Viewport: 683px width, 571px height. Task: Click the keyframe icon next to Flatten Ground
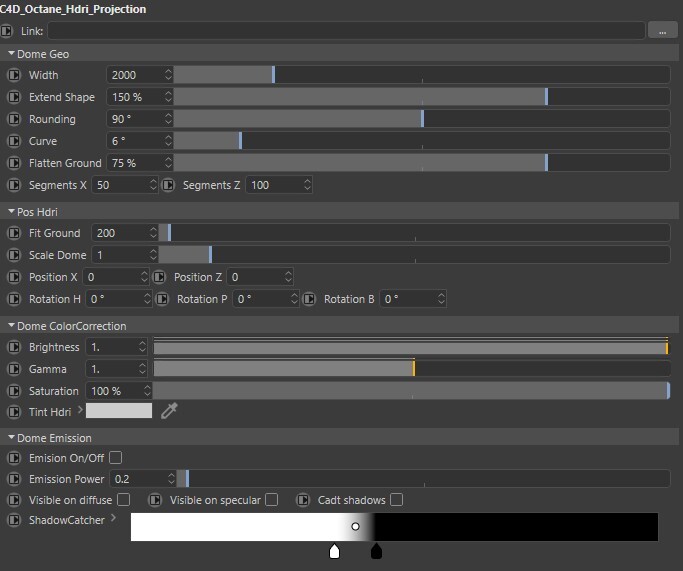14,163
